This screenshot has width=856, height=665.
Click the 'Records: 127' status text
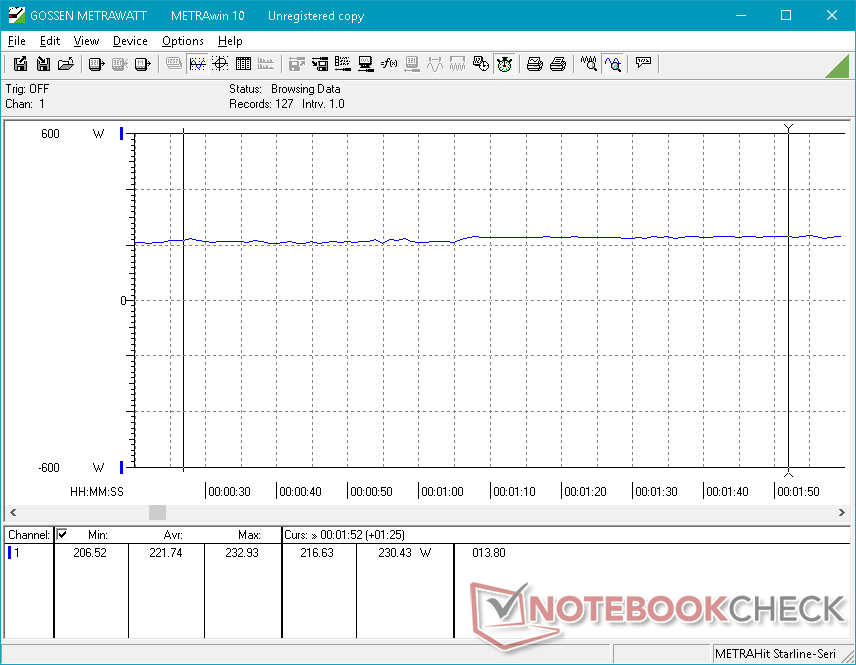tap(261, 104)
